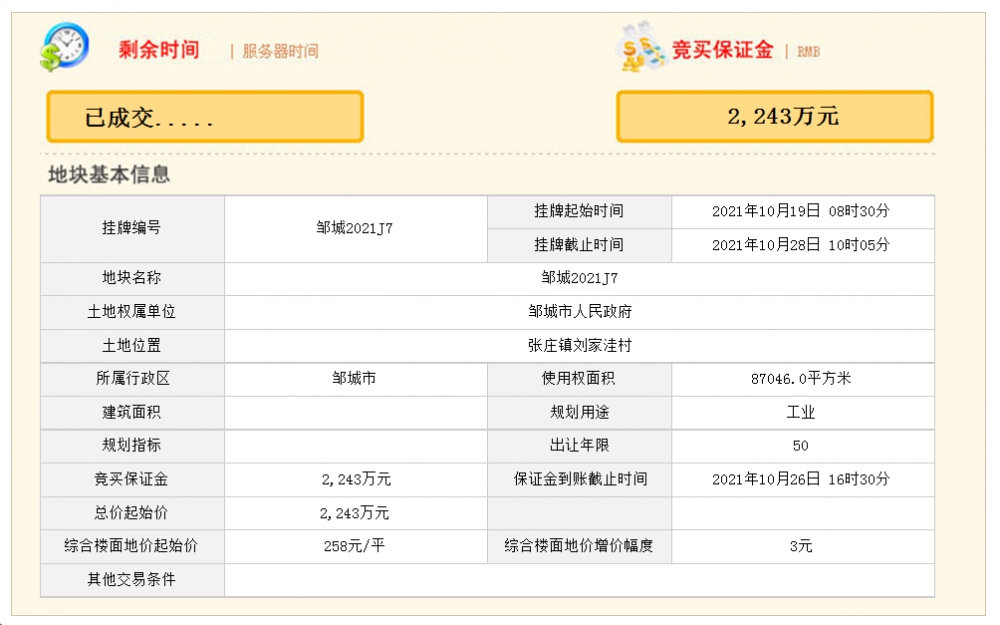Click 2,243万元 in the 总价起始价 row
1000x625 pixels.
coord(355,513)
